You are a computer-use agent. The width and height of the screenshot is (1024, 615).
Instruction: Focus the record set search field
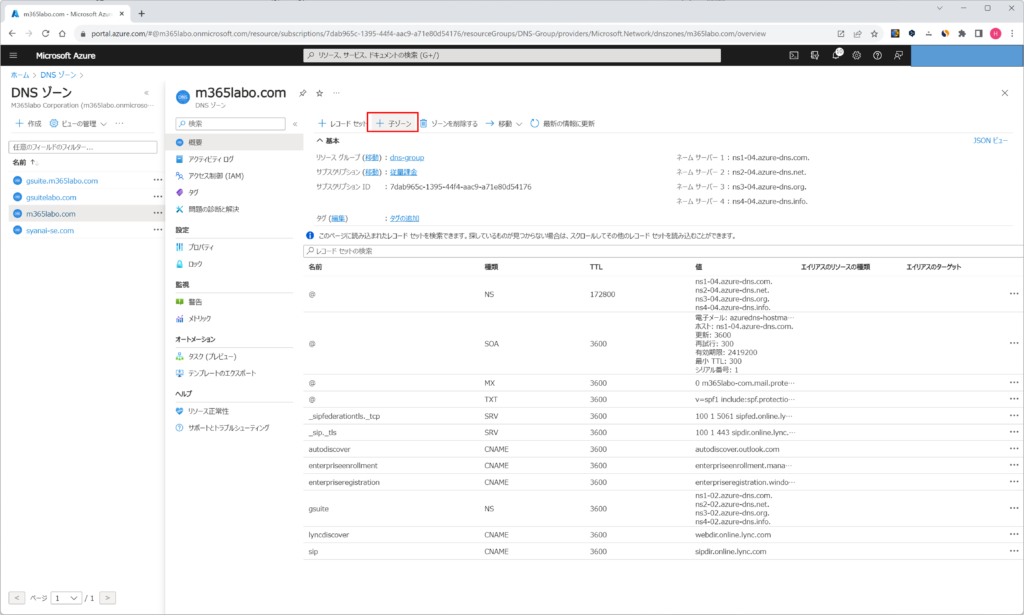click(664, 251)
